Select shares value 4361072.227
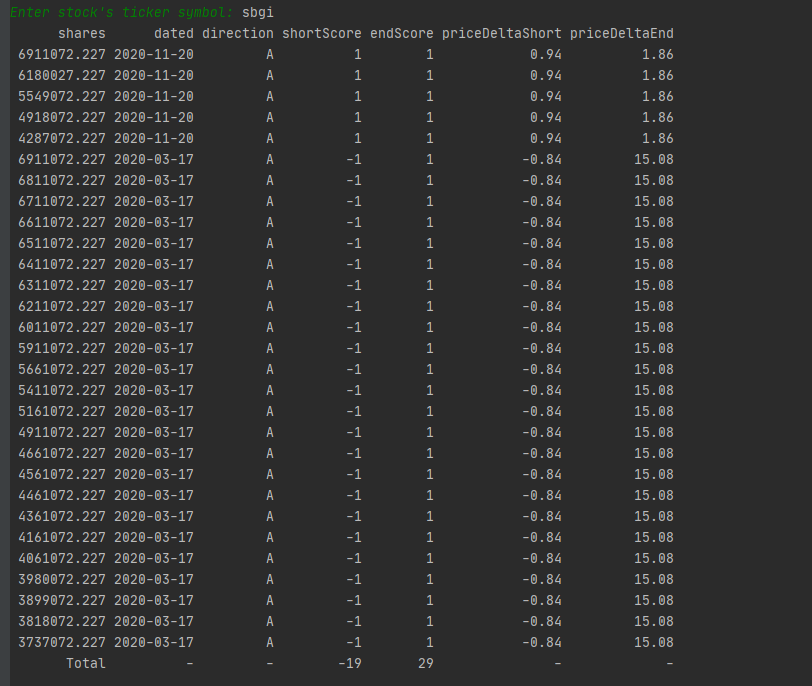The height and width of the screenshot is (686, 812). tap(62, 517)
